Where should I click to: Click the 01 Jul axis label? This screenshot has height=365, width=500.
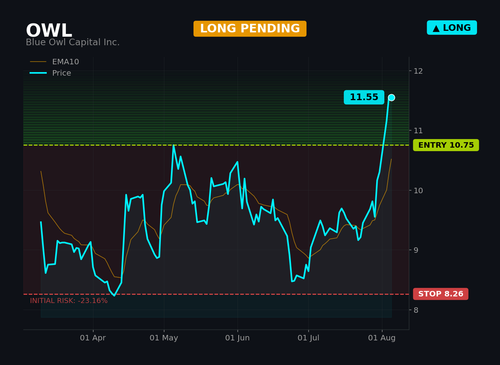point(308,338)
